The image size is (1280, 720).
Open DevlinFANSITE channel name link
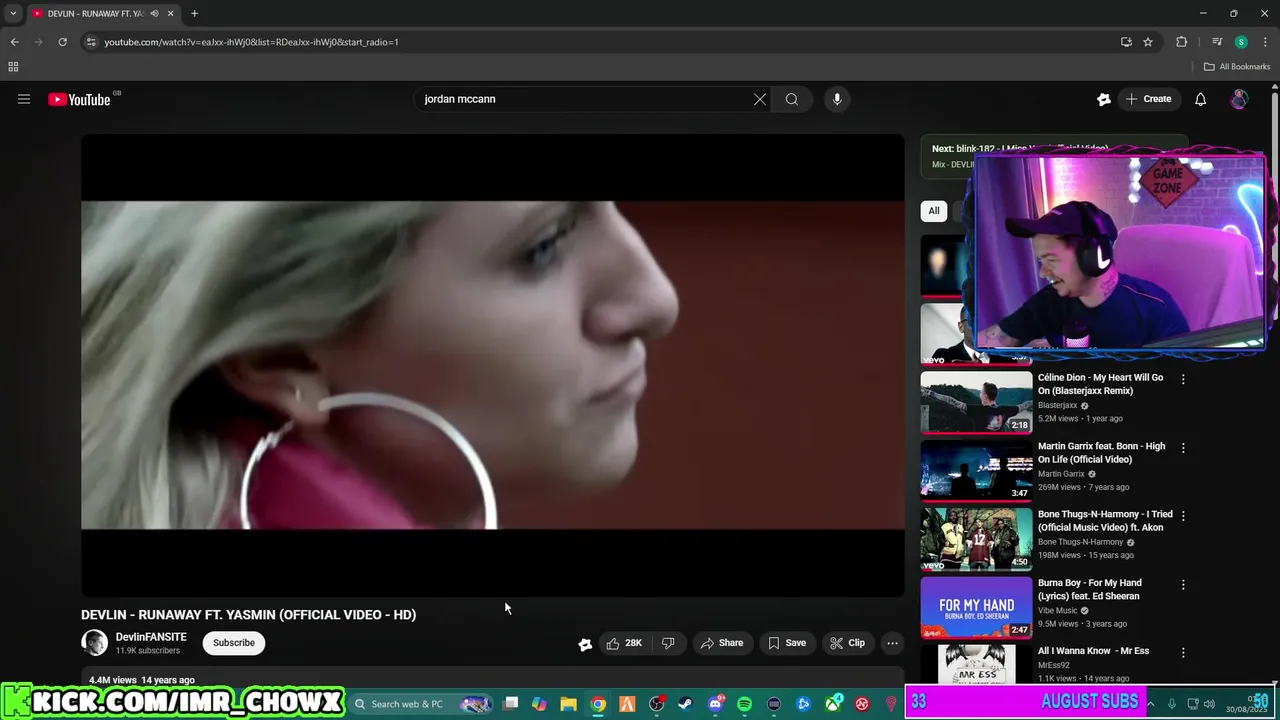coord(151,637)
